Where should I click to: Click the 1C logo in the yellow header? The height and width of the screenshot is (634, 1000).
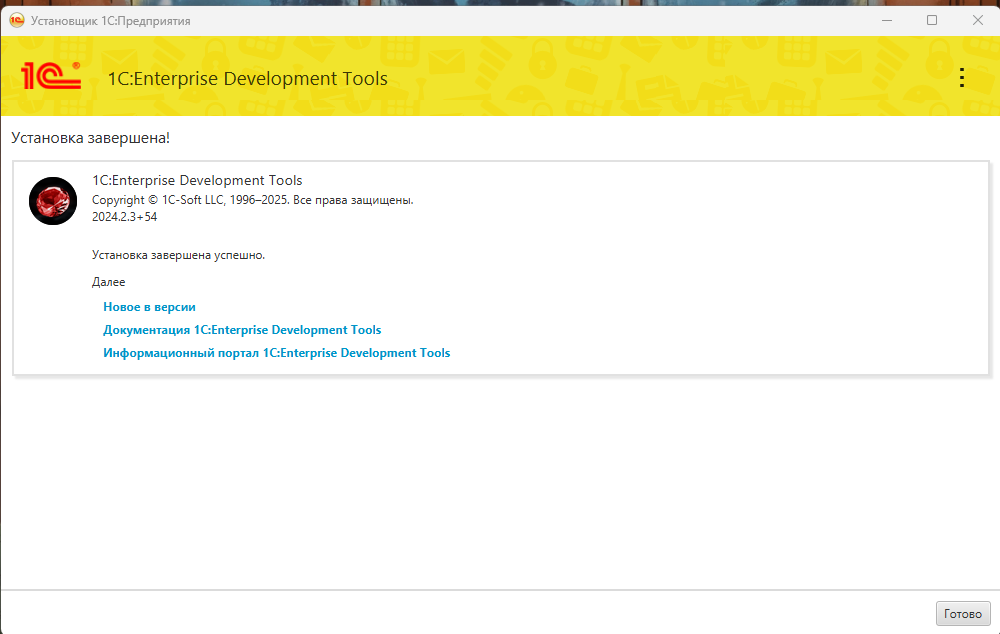click(x=51, y=75)
